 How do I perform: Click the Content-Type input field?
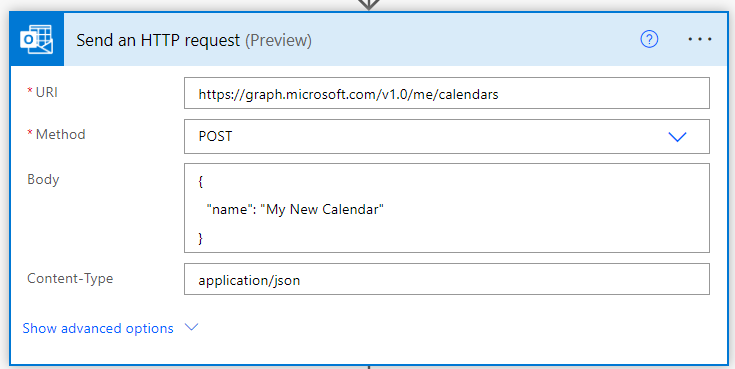point(447,279)
